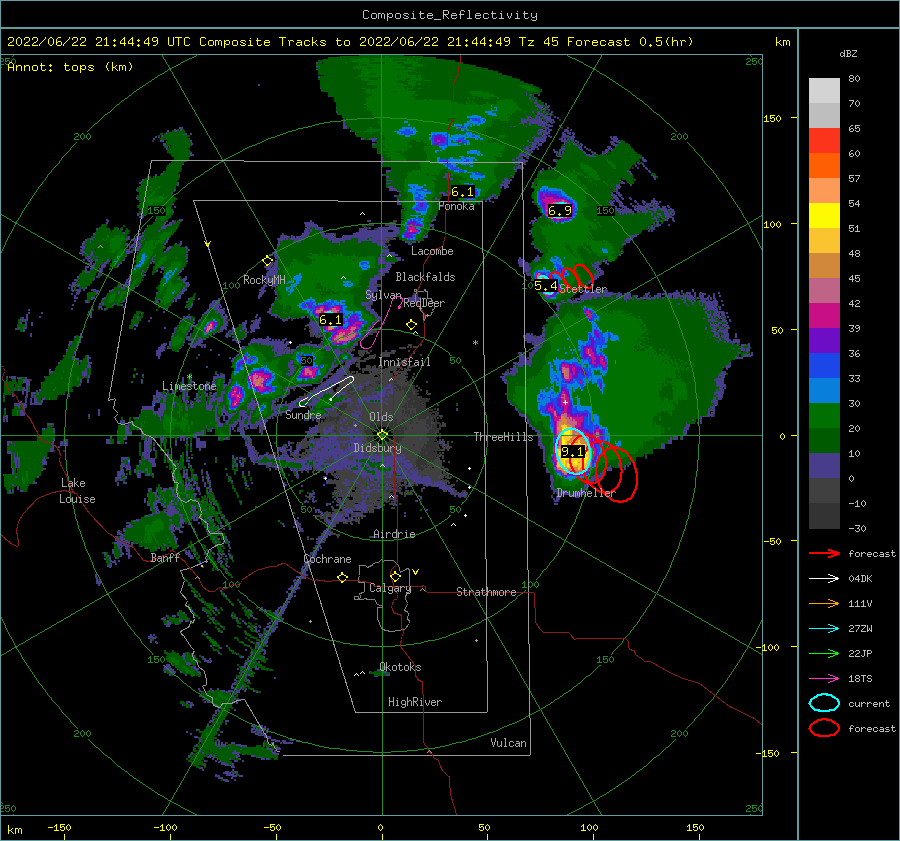Click the Innisfail label
Screen dimensions: 900x841
[405, 362]
